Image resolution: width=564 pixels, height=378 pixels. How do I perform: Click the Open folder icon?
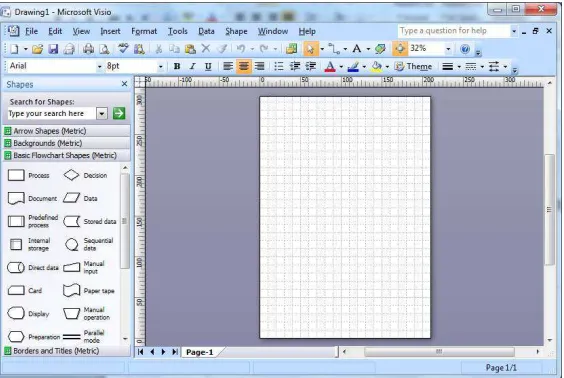(x=37, y=49)
